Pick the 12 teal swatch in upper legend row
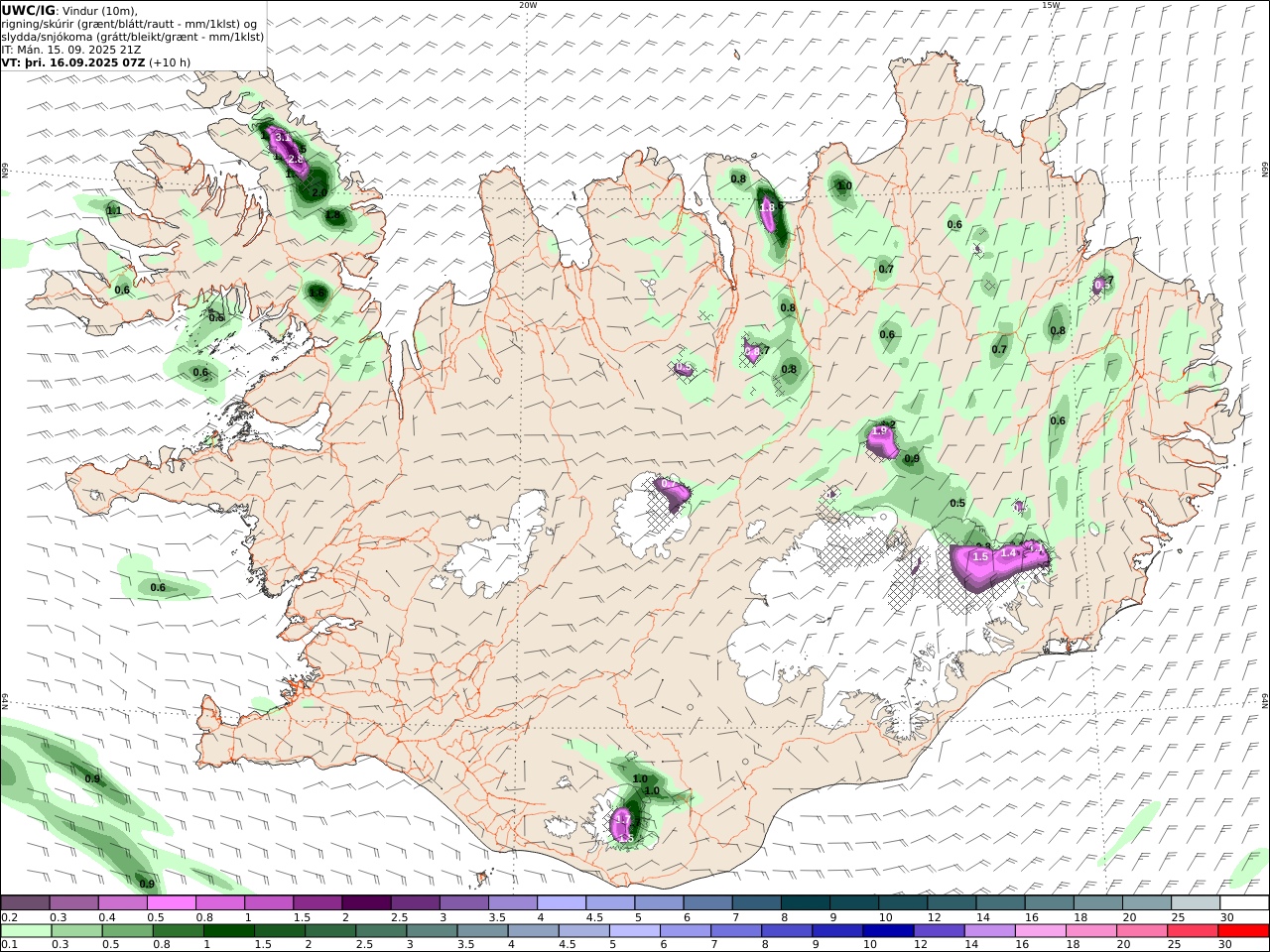Image resolution: width=1270 pixels, height=952 pixels. (x=952, y=902)
